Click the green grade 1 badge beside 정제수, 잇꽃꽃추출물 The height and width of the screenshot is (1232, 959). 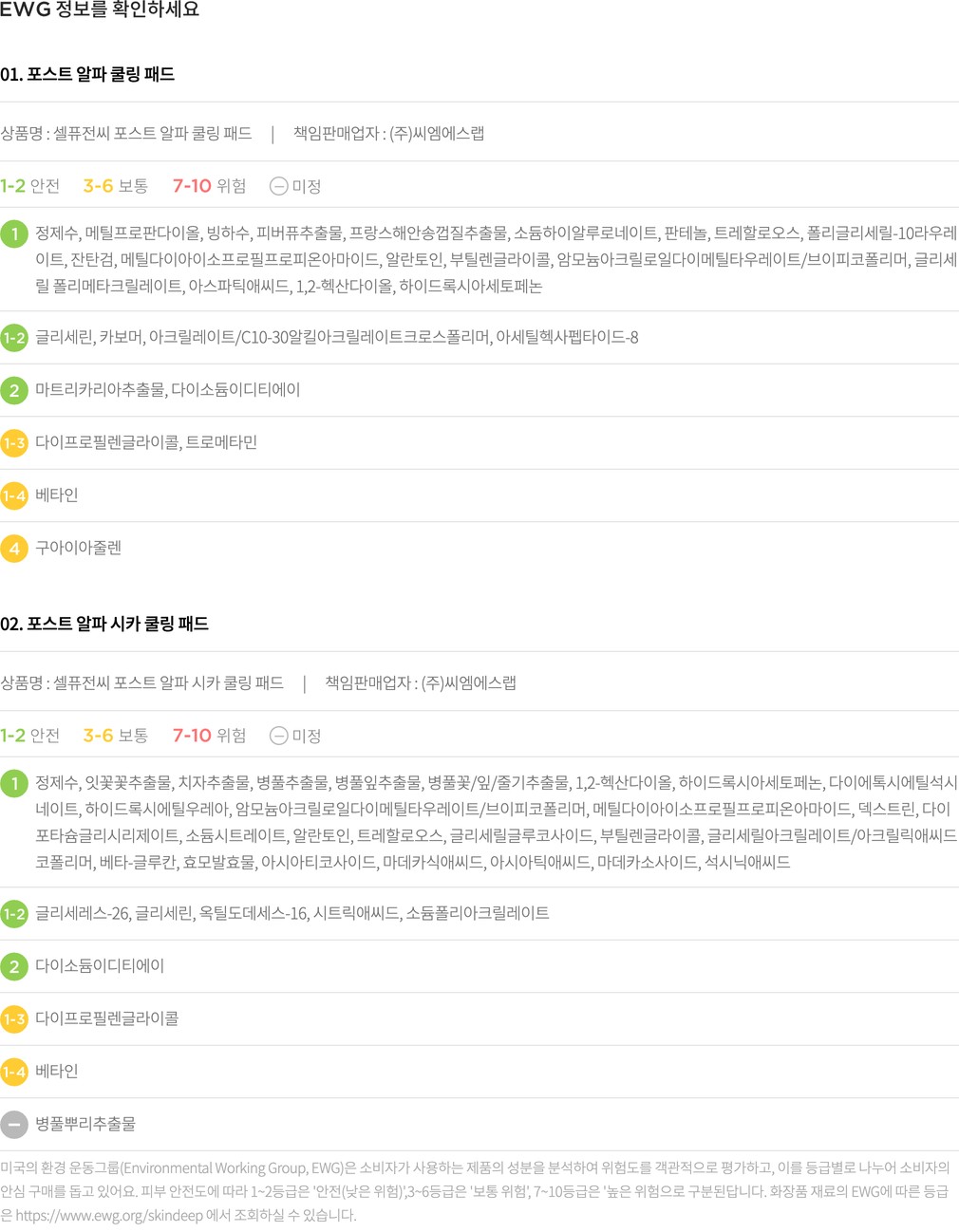coord(14,784)
